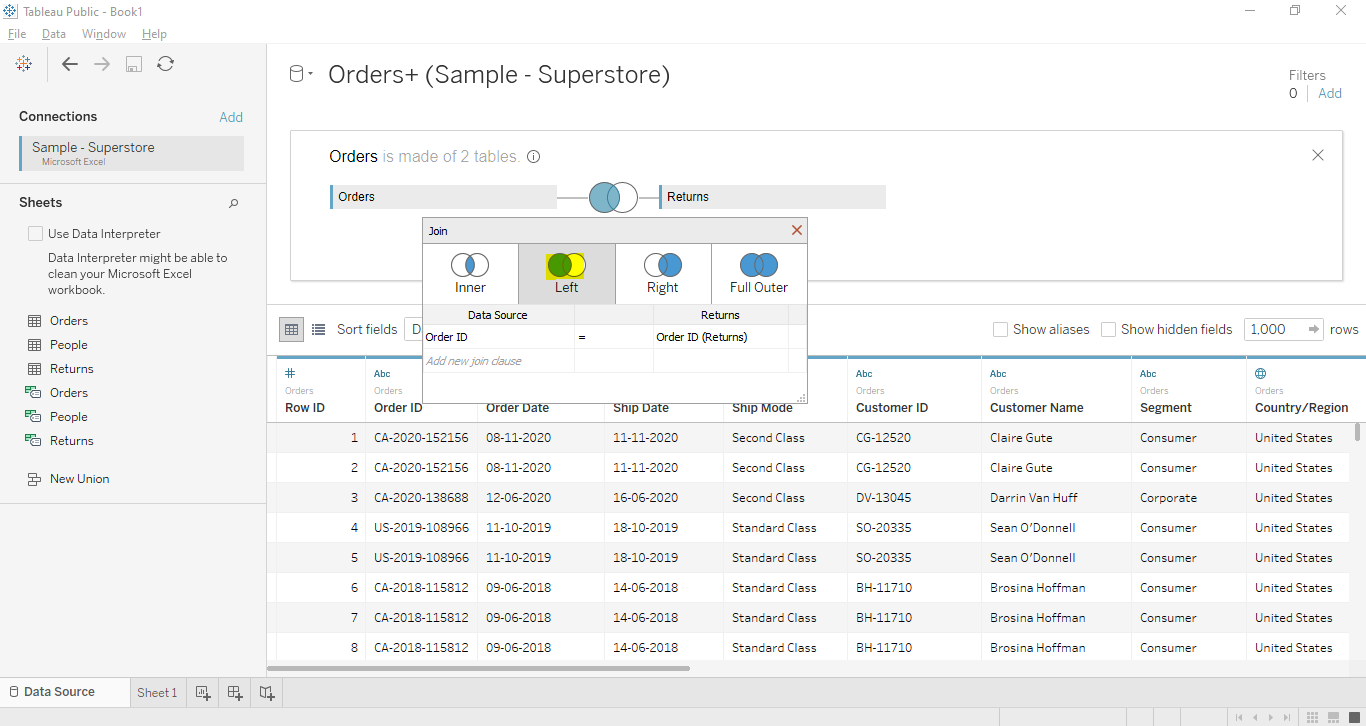Screen dimensions: 1366x726
Task: Open the data source cylinder icon menu
Action: [x=301, y=74]
